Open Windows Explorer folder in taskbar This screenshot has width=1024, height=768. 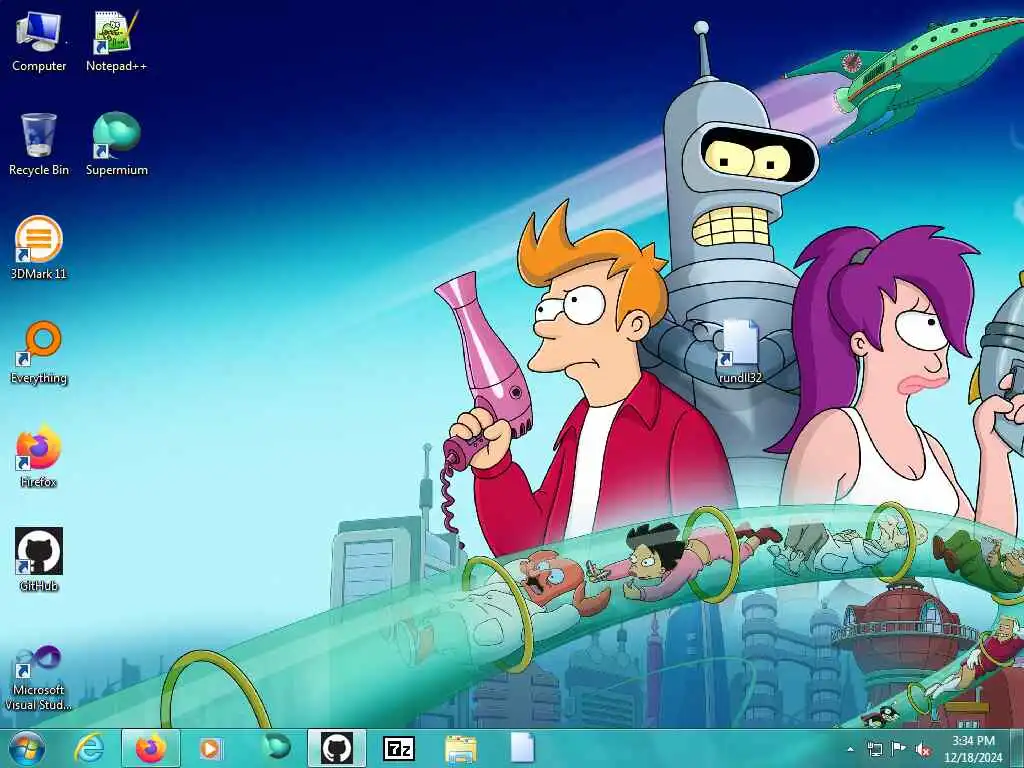click(x=460, y=748)
